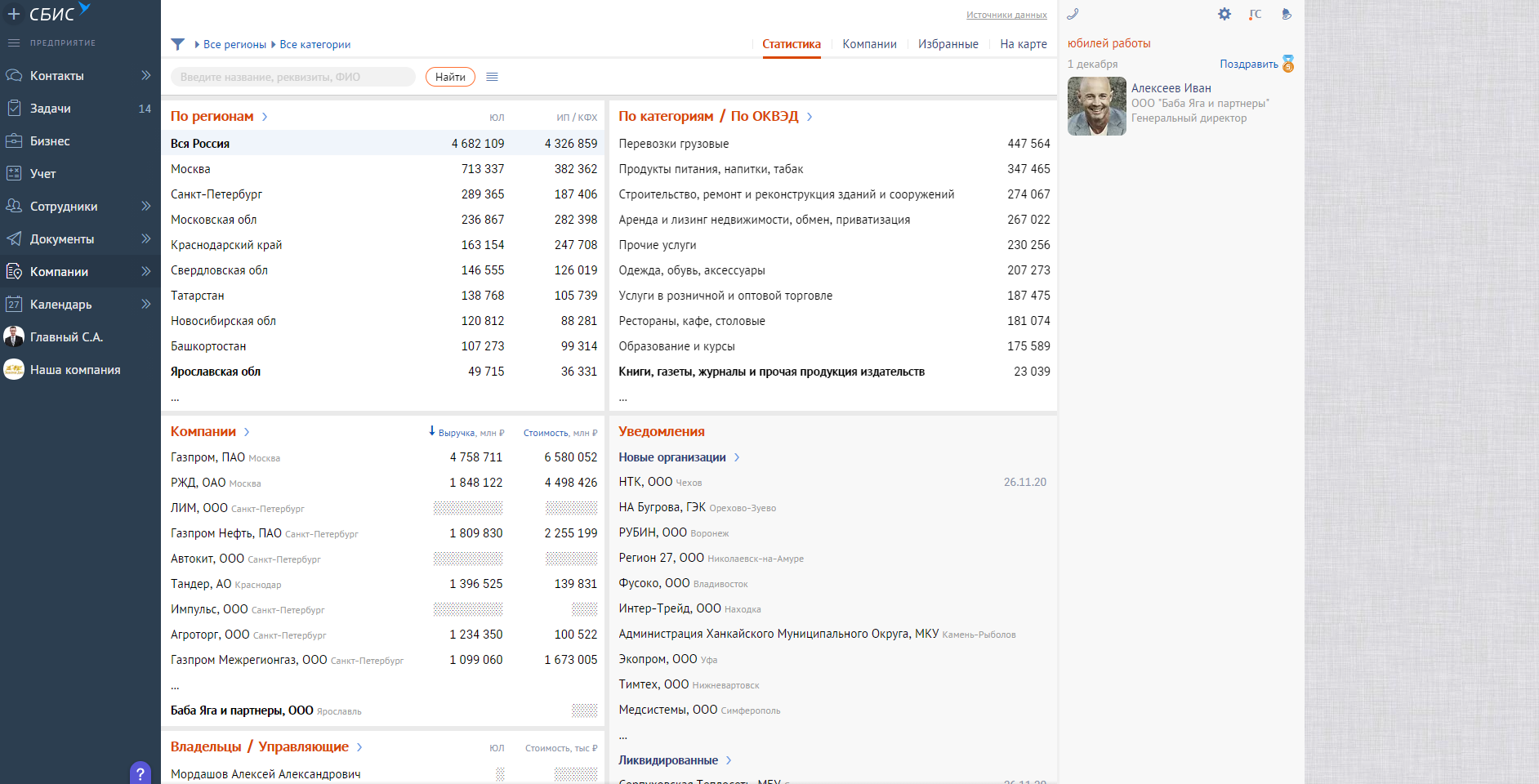Image resolution: width=1539 pixels, height=784 pixels.
Task: Click Алексеев Иван's photo thumbnail
Action: click(x=1097, y=106)
